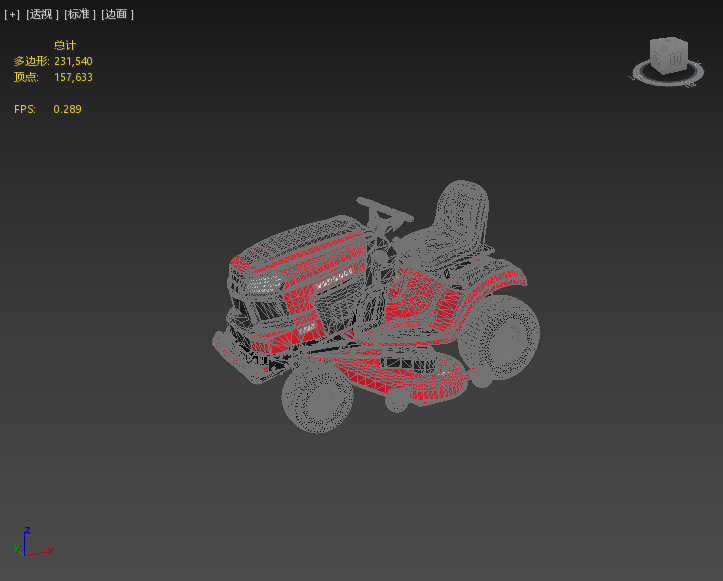The height and width of the screenshot is (581, 723).
Task: Open the [透视] perspective view menu
Action: [x=42, y=14]
